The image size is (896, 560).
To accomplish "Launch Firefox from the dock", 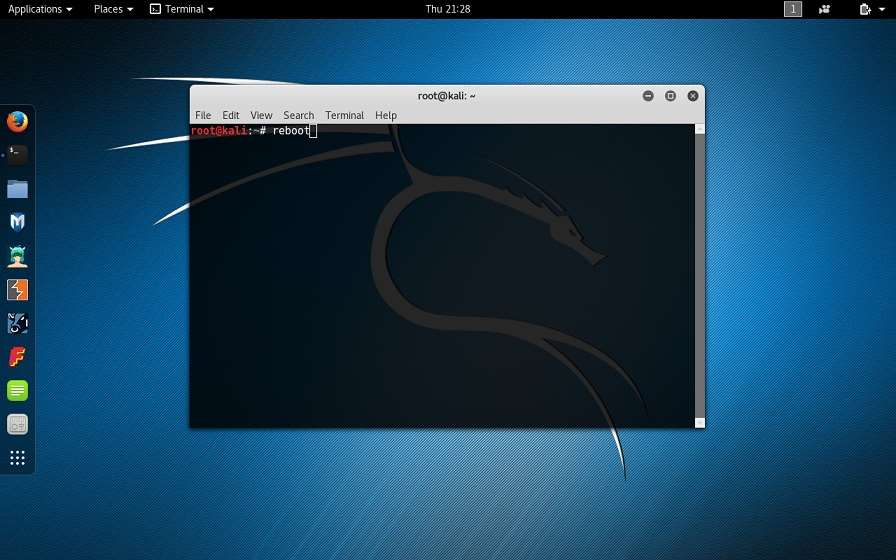I will 17,121.
